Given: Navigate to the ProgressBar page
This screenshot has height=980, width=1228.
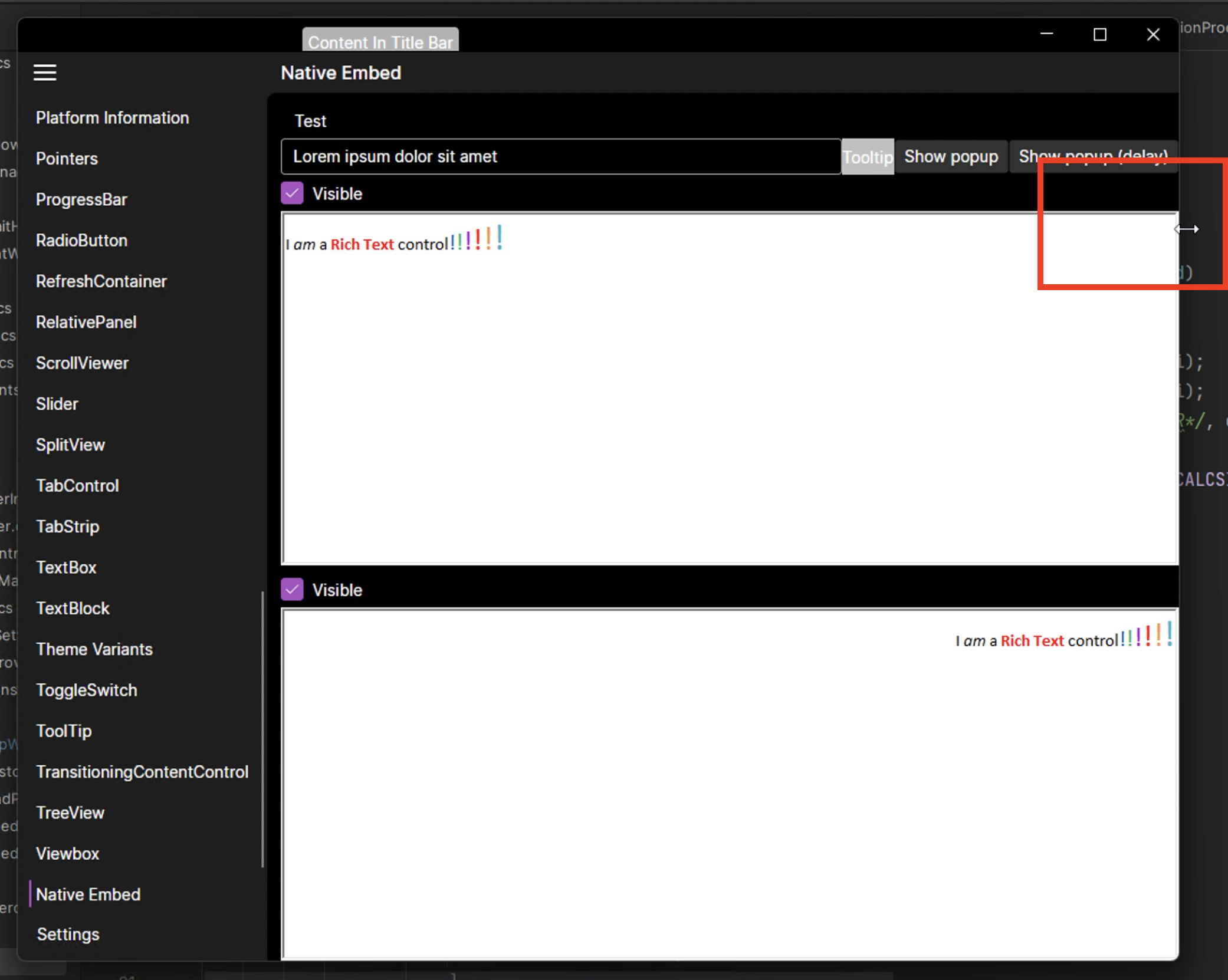Looking at the screenshot, I should (x=81, y=199).
